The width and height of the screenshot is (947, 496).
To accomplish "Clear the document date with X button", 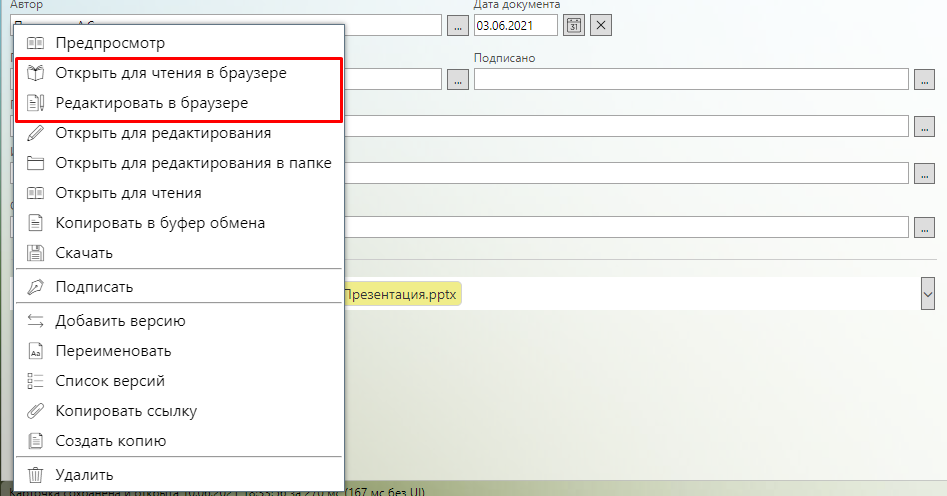I will point(601,25).
